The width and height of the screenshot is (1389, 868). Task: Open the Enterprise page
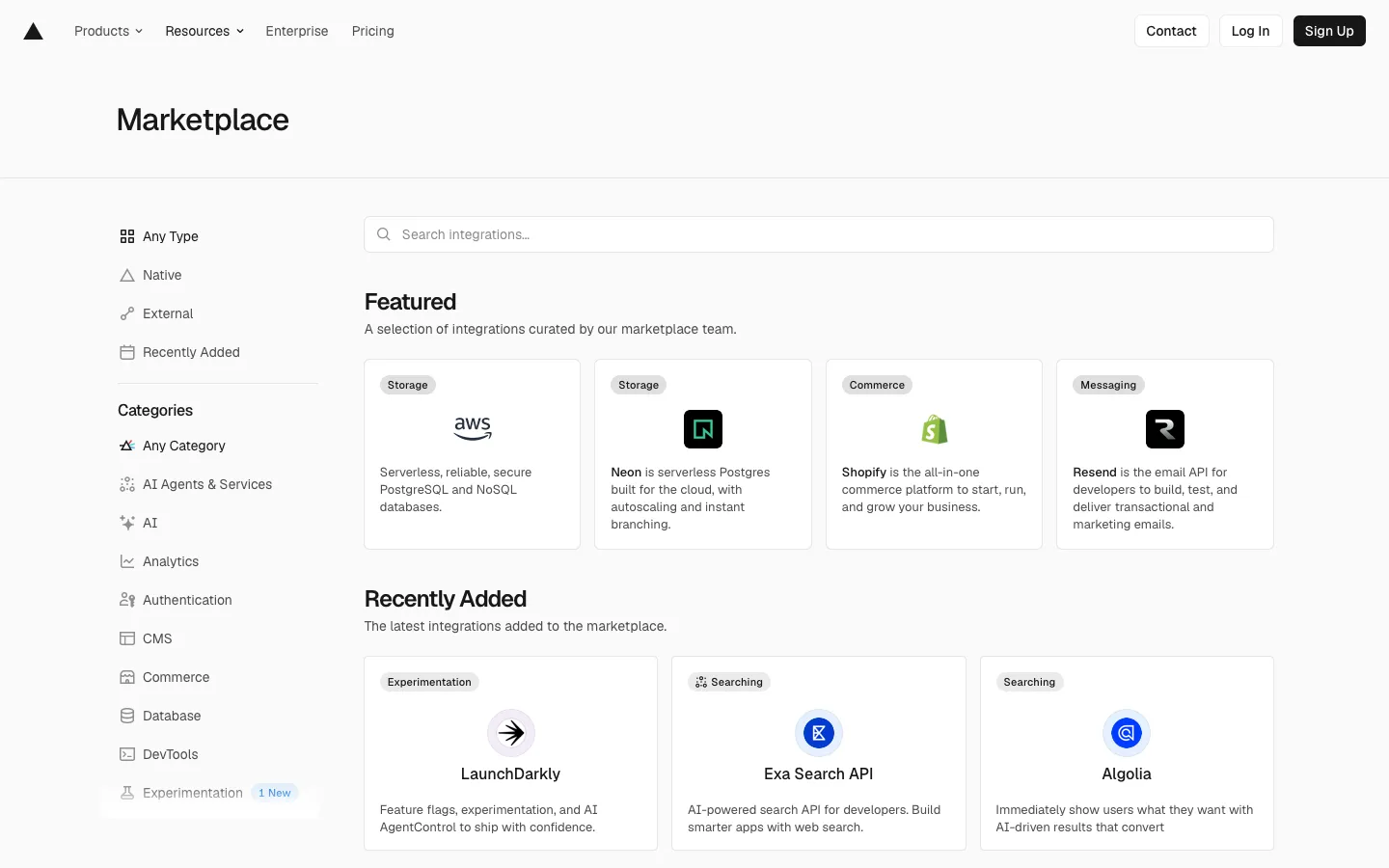click(x=297, y=31)
